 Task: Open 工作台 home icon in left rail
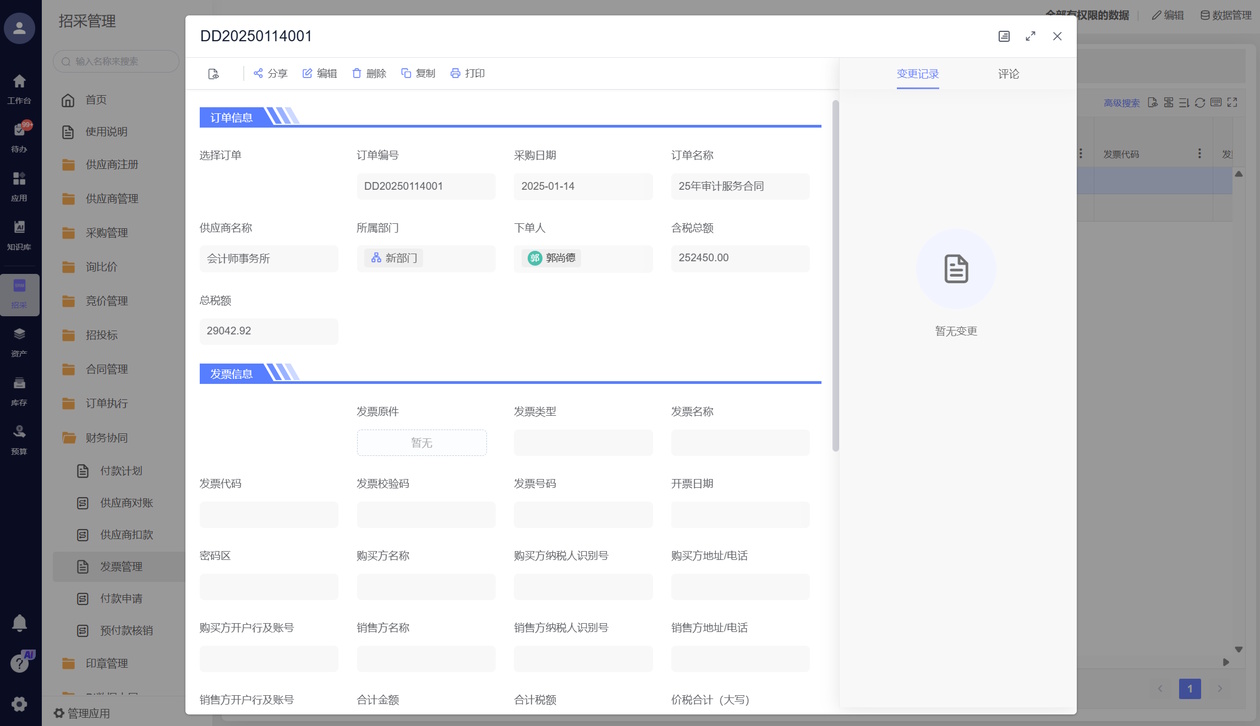tap(19, 87)
